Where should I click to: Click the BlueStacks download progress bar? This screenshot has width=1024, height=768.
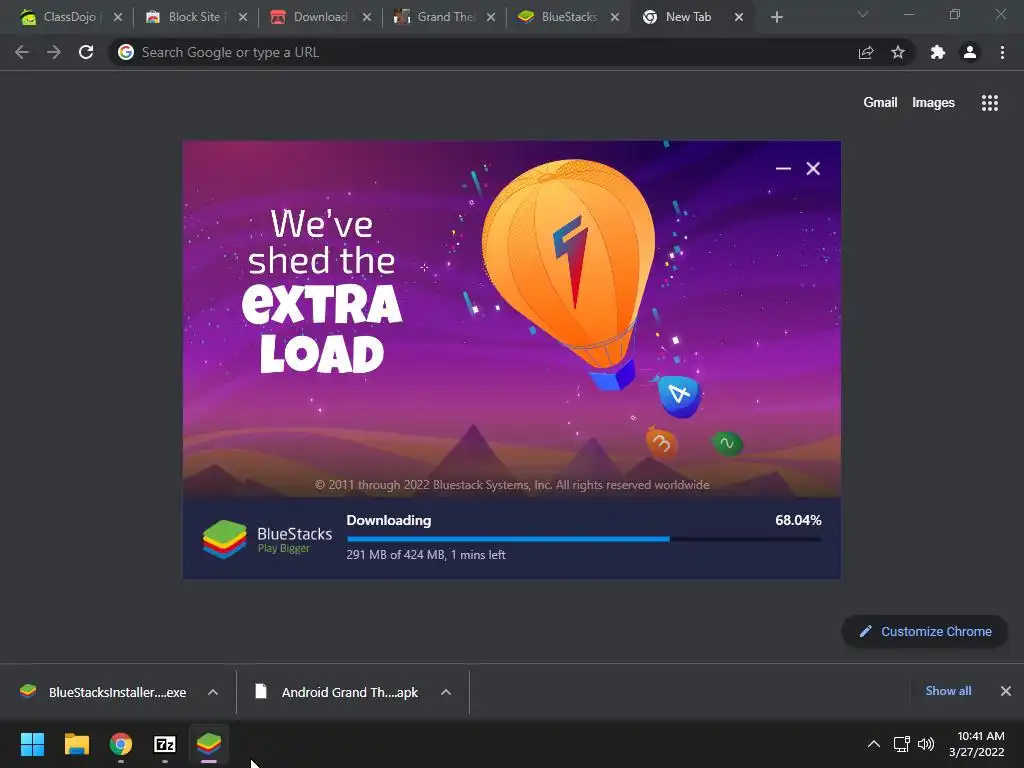pyautogui.click(x=584, y=539)
